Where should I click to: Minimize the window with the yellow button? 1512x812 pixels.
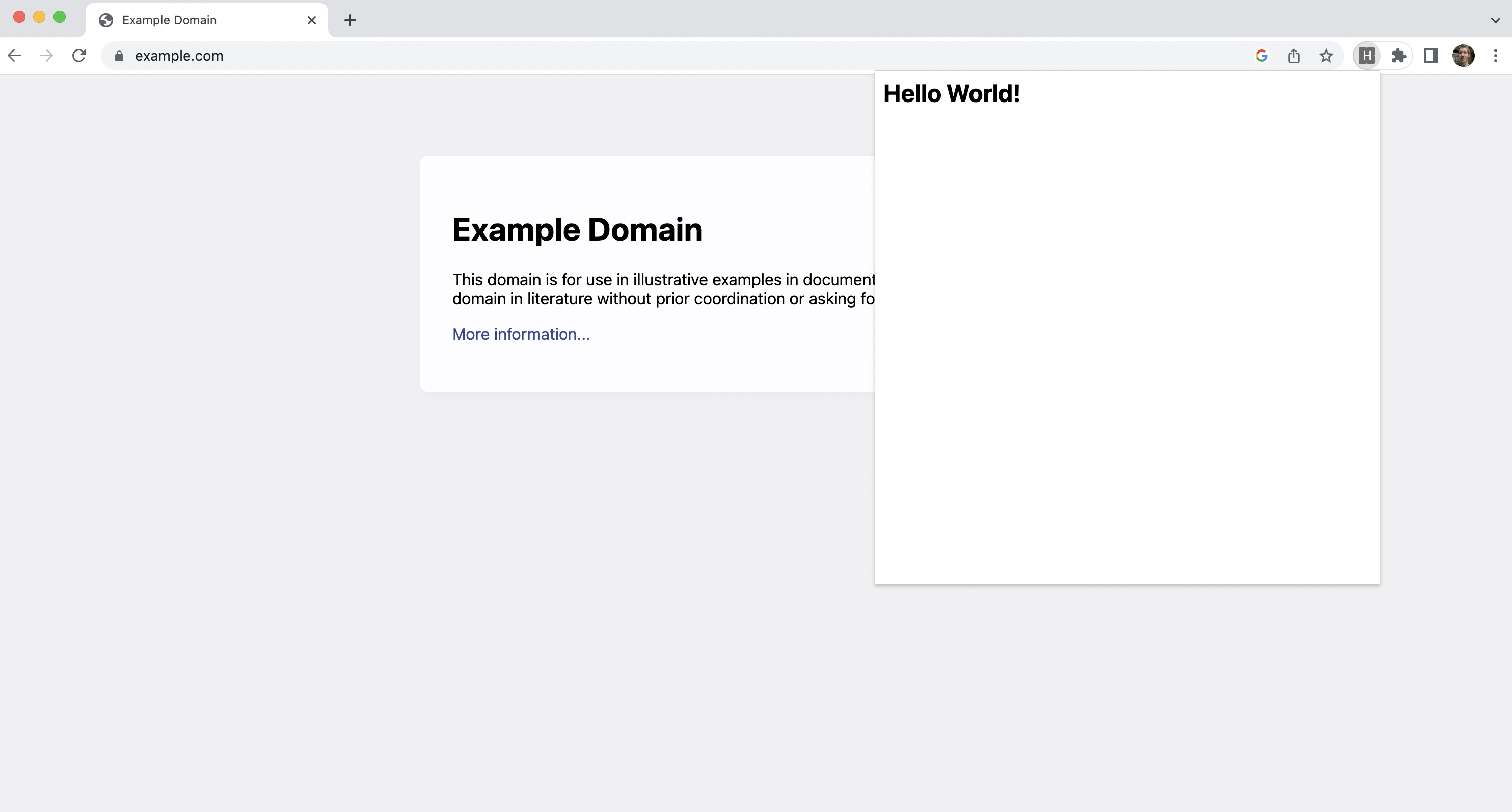point(39,17)
